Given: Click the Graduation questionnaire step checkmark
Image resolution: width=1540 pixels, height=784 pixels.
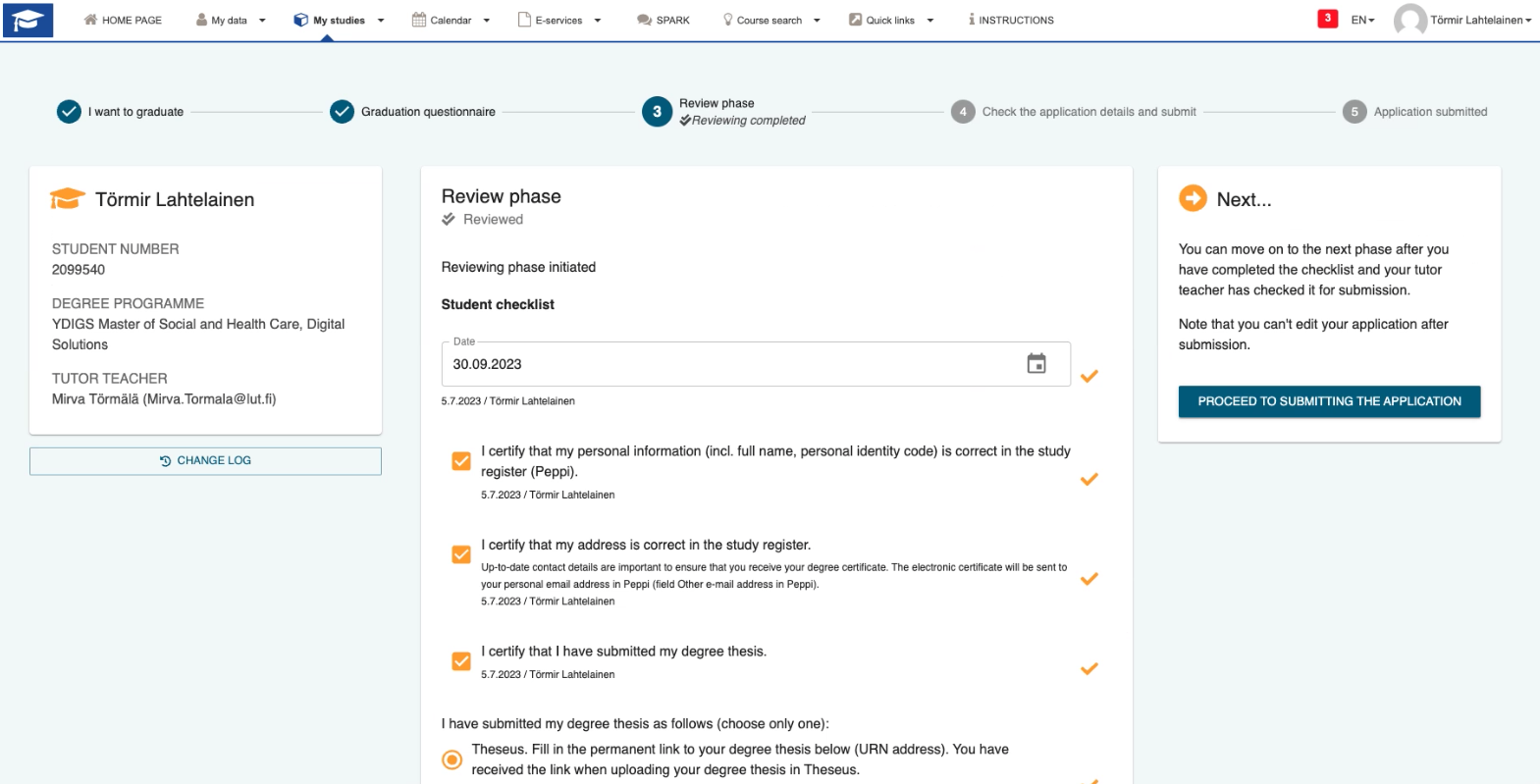Looking at the screenshot, I should tap(342, 112).
